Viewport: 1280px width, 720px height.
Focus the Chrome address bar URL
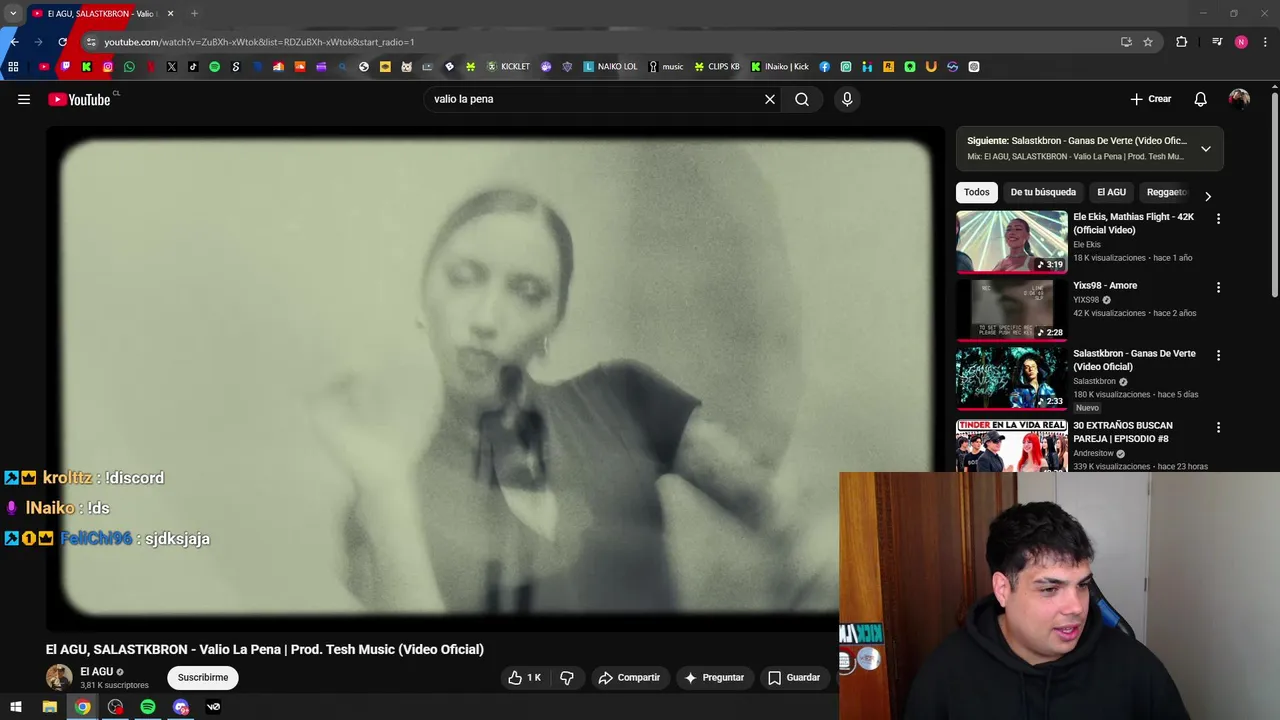point(259,42)
